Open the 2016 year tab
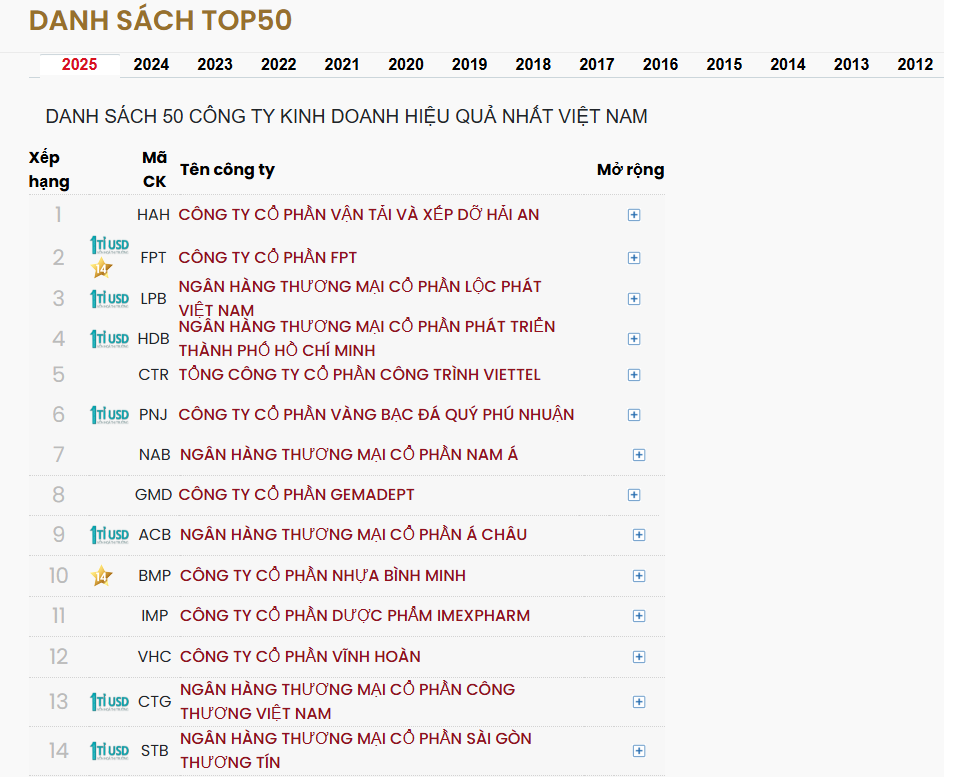The image size is (960, 777). (661, 64)
